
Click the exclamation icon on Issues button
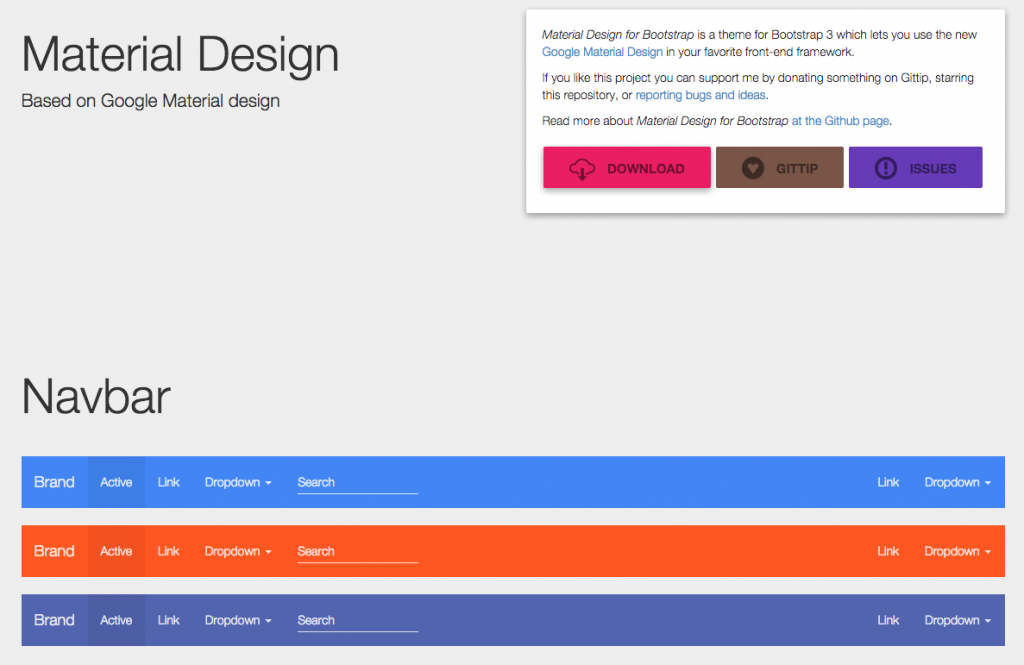coord(885,169)
